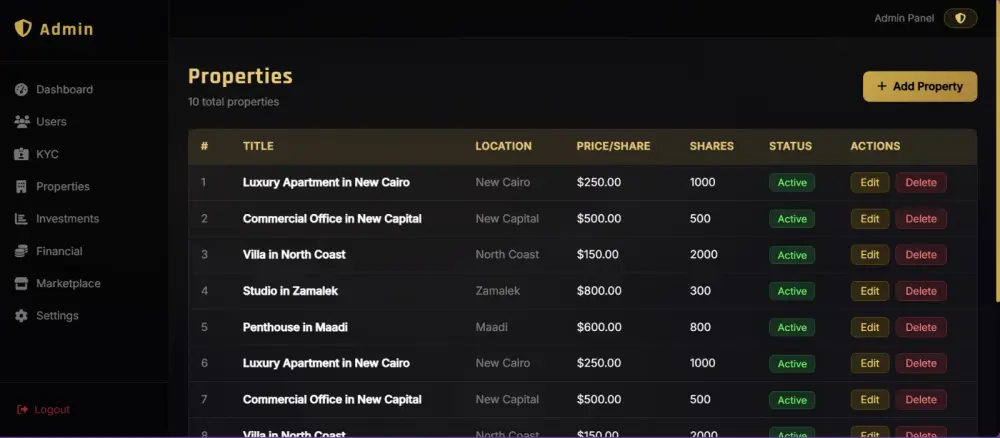The image size is (1000, 438).
Task: Edit Luxury Apartment in New Cairo row 1
Action: click(869, 182)
